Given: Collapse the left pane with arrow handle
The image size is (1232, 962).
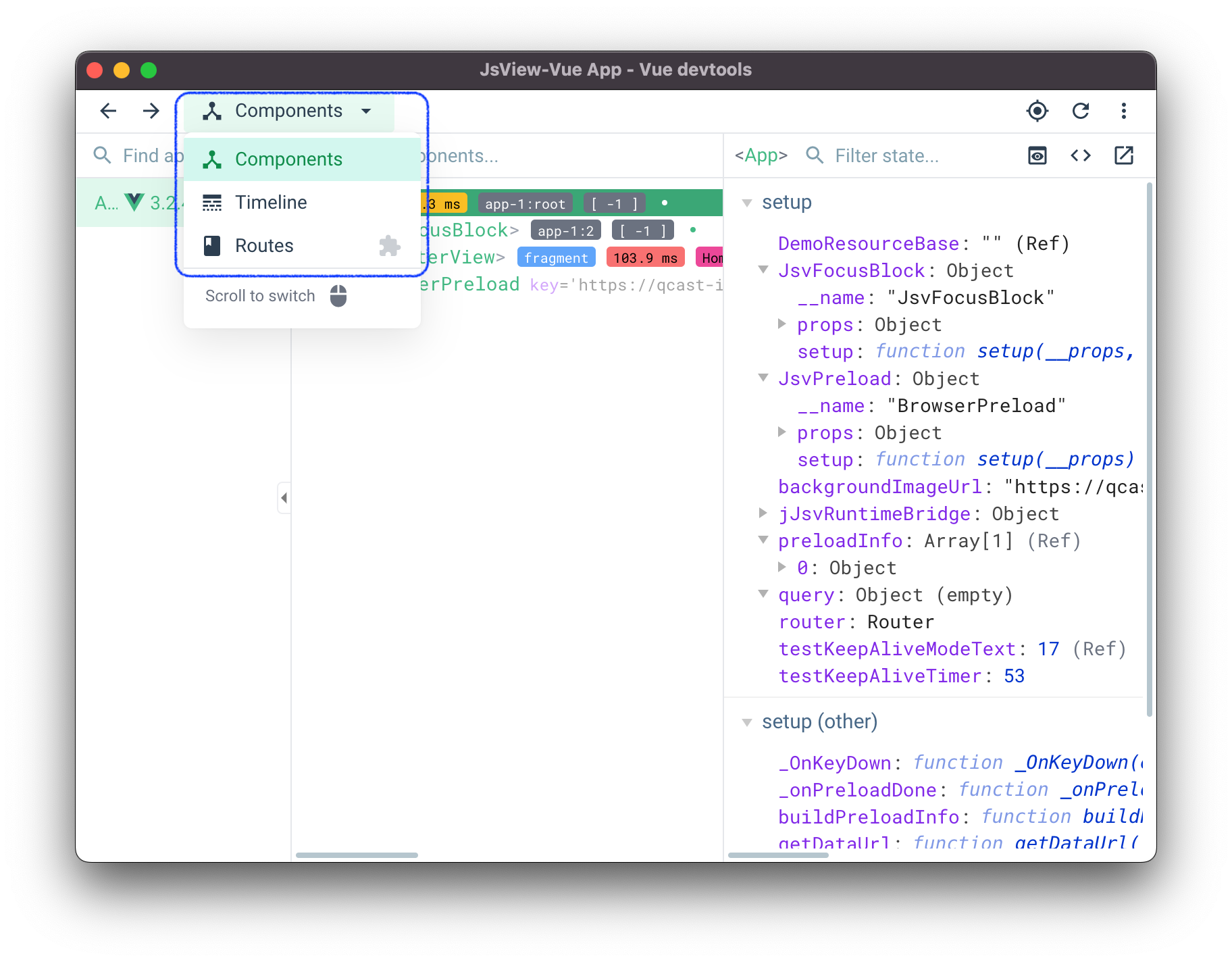Looking at the screenshot, I should (284, 498).
